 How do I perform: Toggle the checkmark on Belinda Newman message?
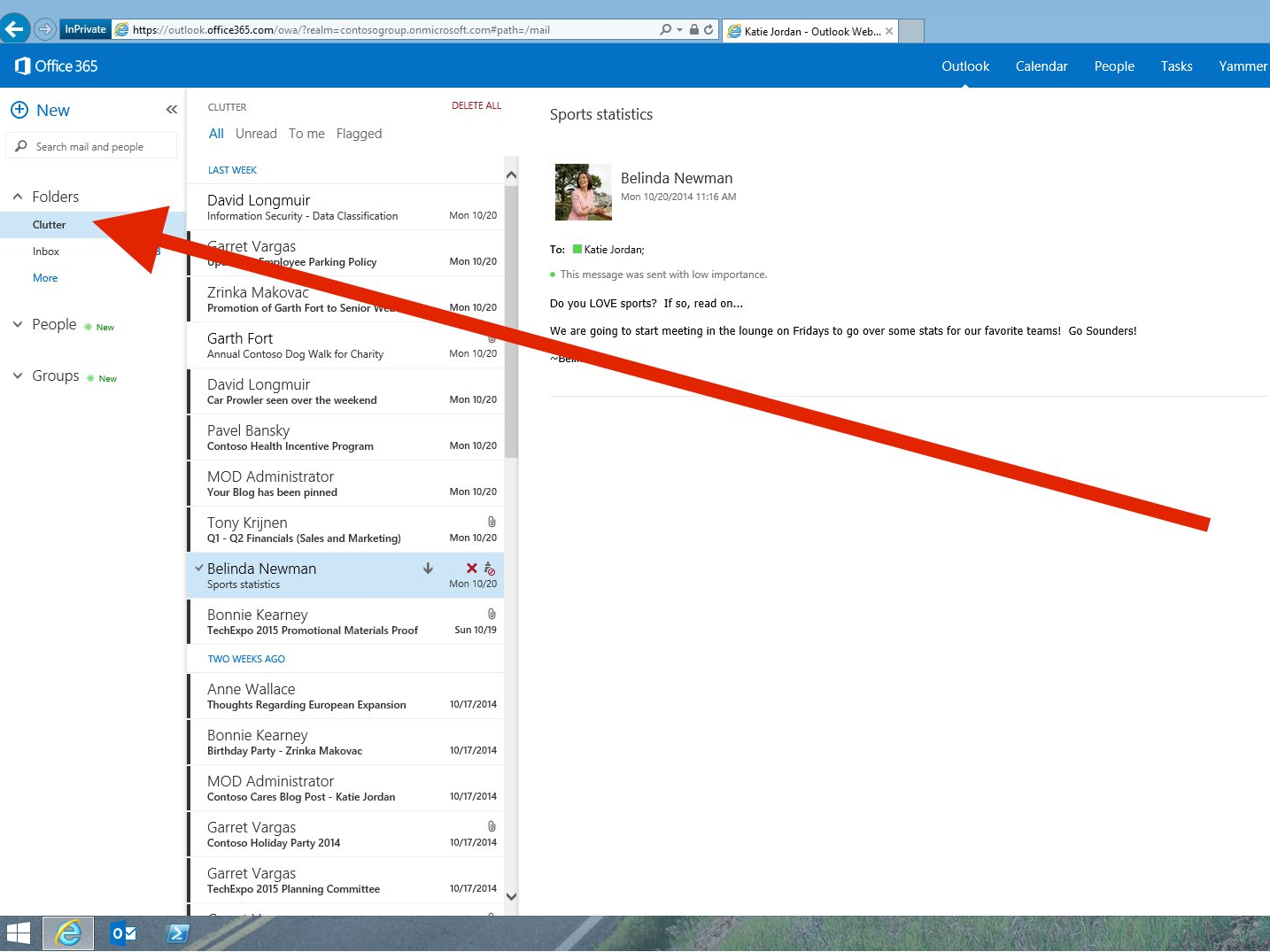point(199,568)
